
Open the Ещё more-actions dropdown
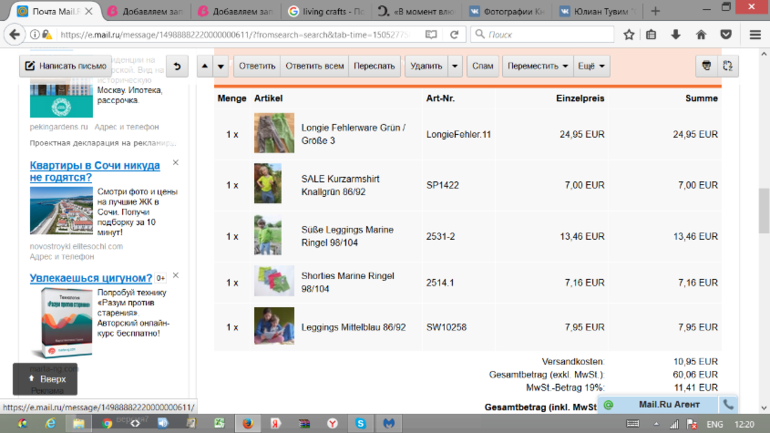pyautogui.click(x=591, y=67)
